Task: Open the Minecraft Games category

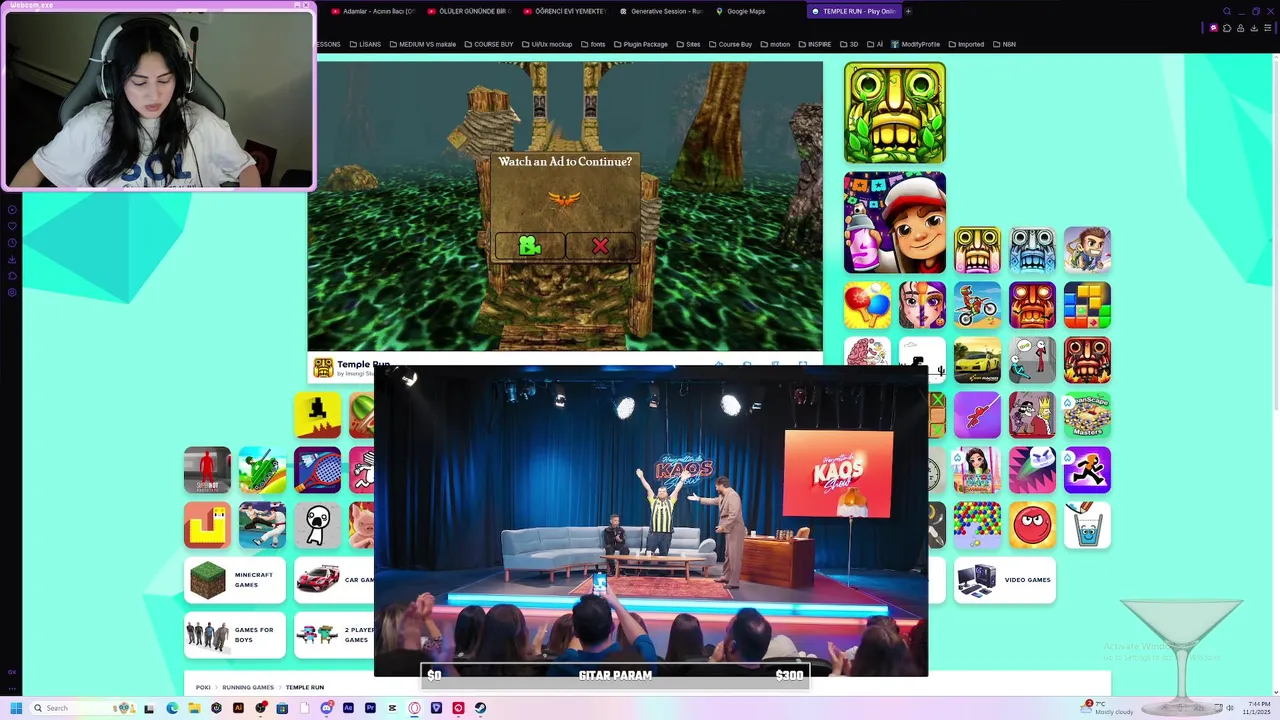Action: 235,580
